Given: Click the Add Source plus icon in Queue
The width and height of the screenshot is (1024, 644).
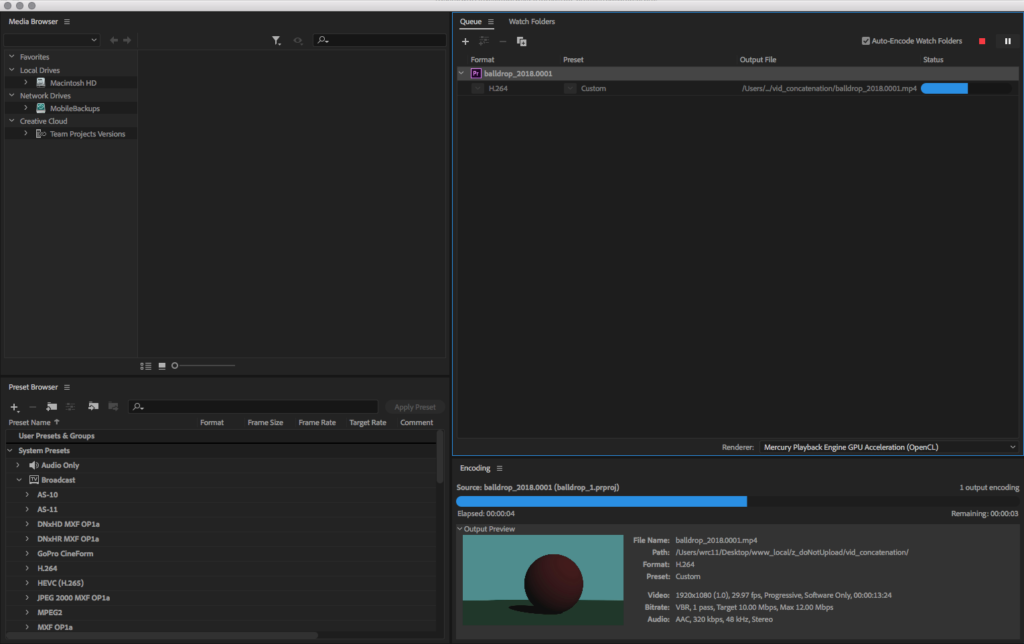Looking at the screenshot, I should click(465, 41).
